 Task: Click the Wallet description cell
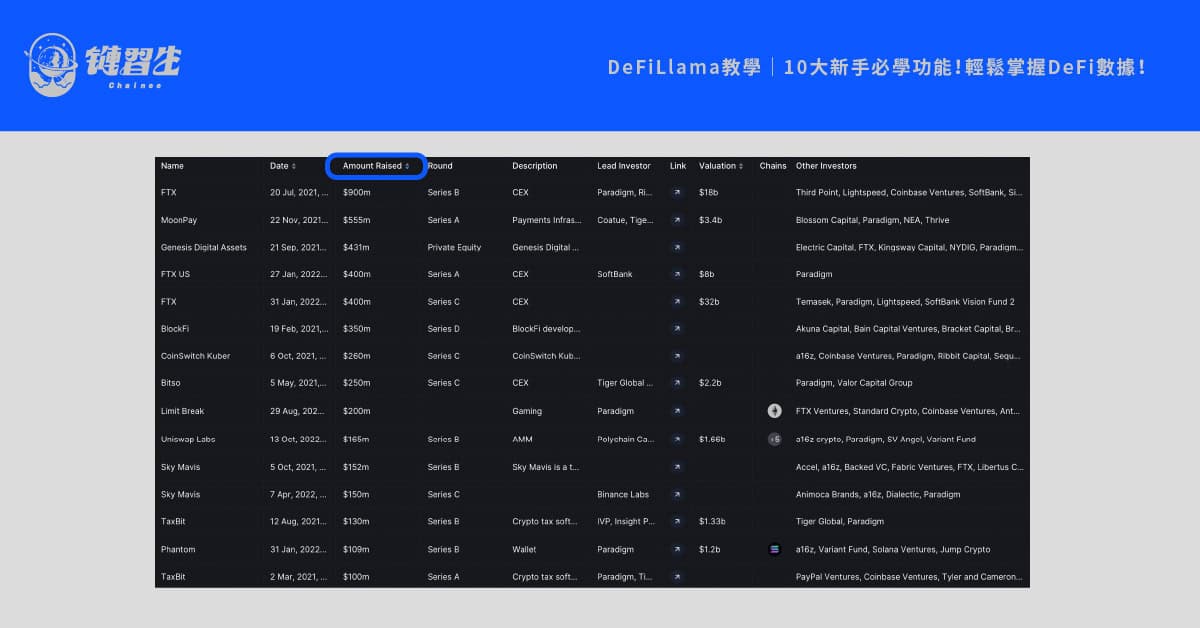tap(524, 549)
